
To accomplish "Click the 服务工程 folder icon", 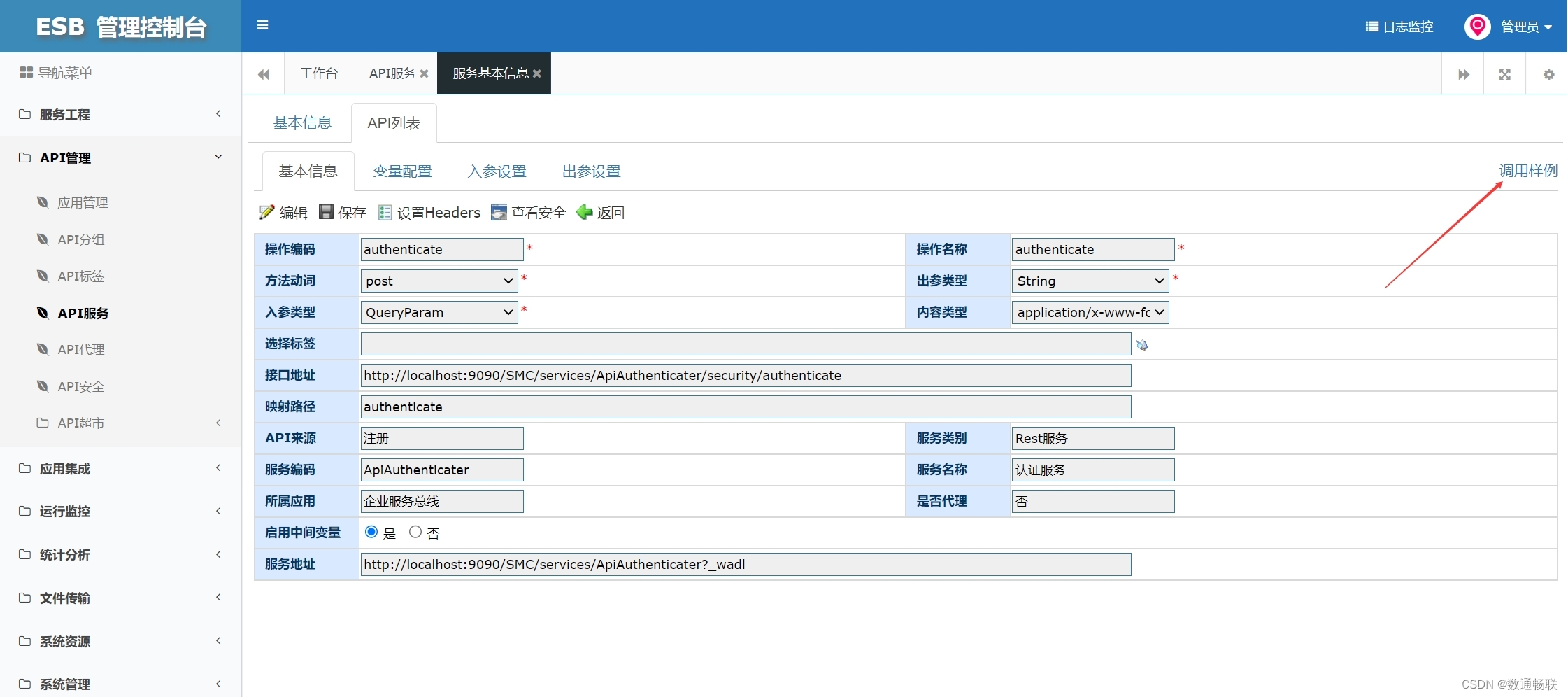I will pyautogui.click(x=24, y=114).
